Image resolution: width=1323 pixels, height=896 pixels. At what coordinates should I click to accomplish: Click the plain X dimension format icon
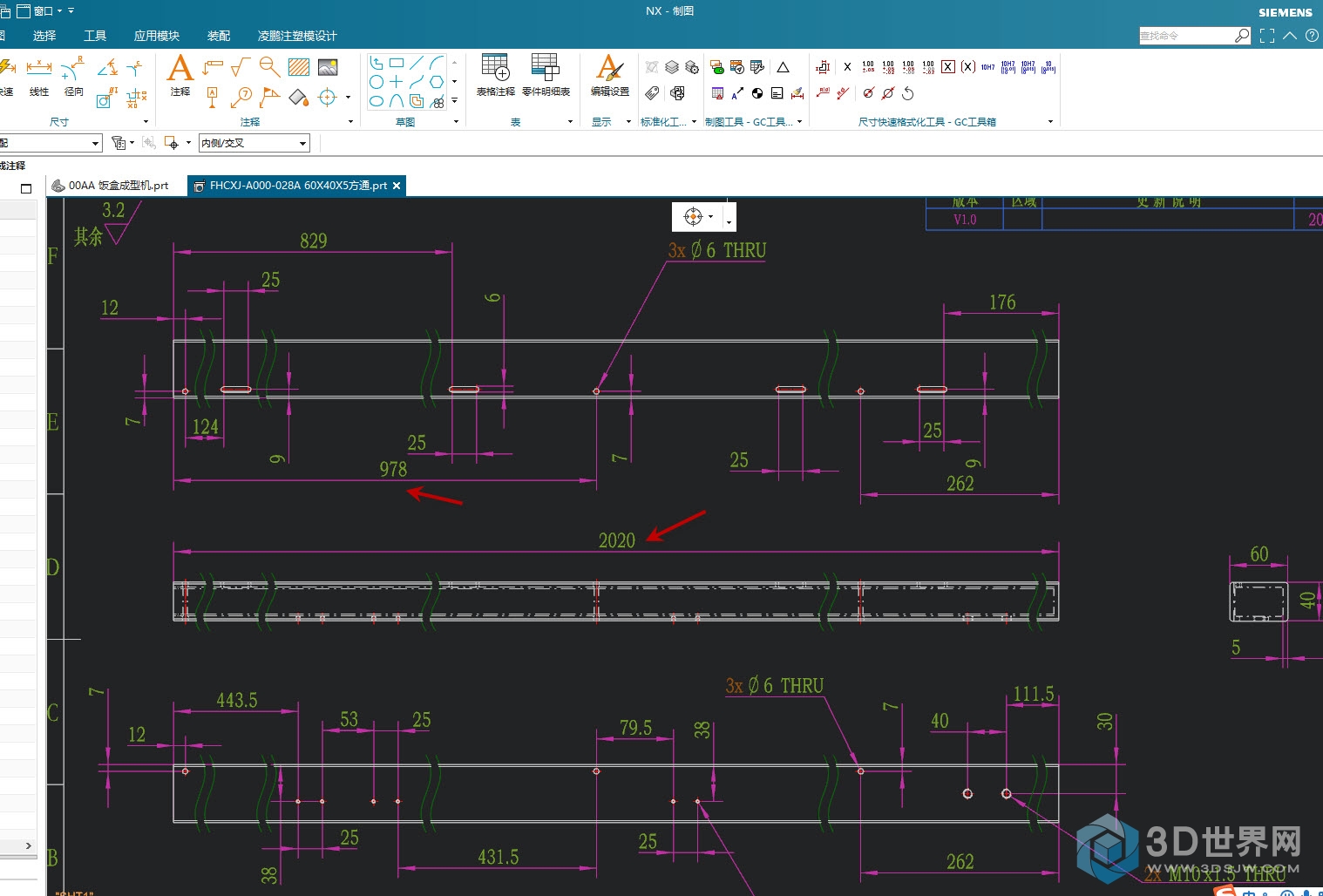[x=847, y=67]
